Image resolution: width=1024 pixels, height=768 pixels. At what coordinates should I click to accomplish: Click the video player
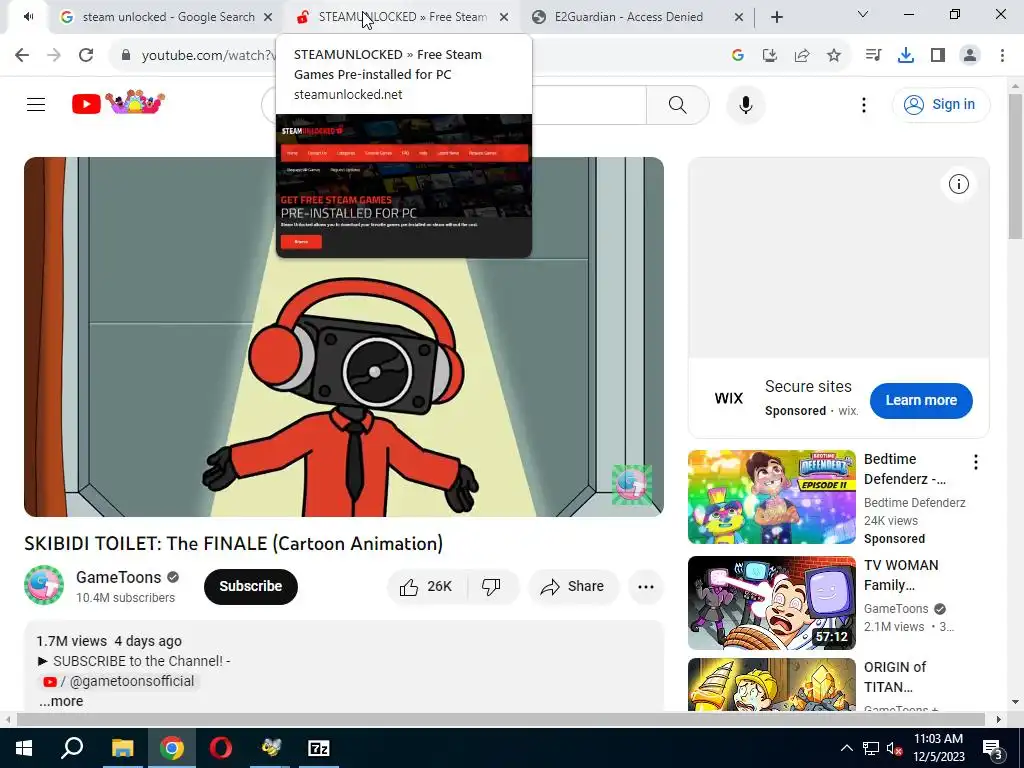(344, 336)
